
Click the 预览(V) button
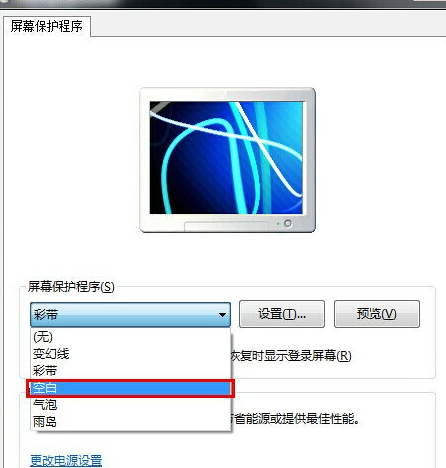(377, 314)
